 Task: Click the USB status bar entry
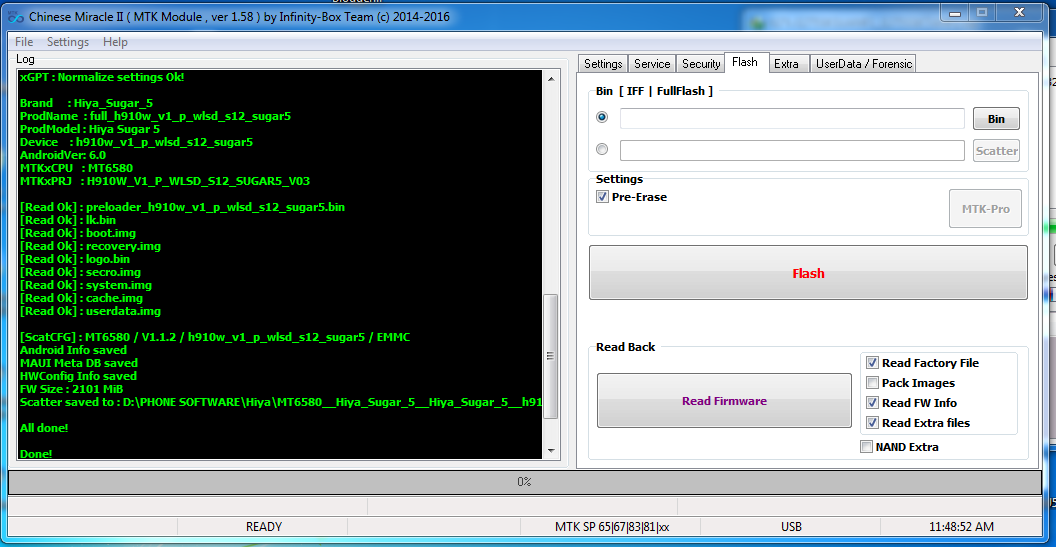[791, 527]
